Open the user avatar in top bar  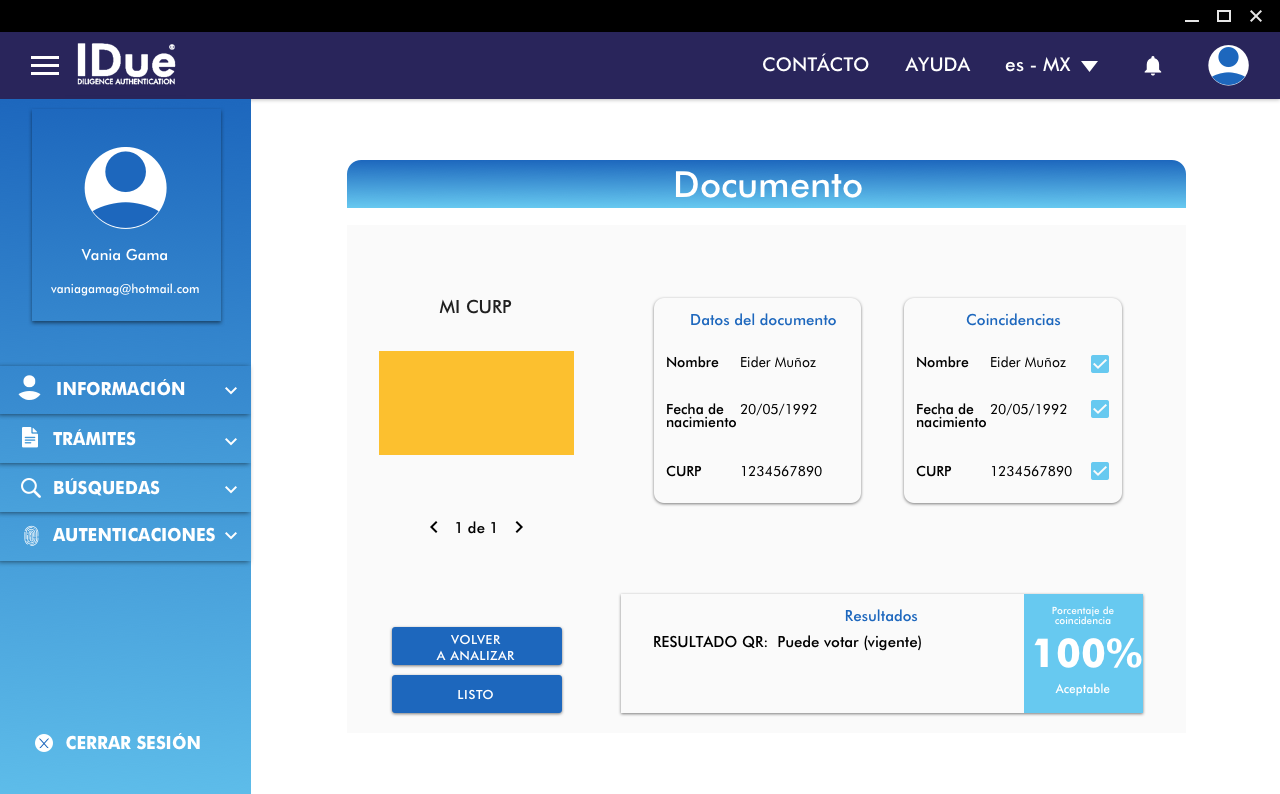(x=1228, y=66)
